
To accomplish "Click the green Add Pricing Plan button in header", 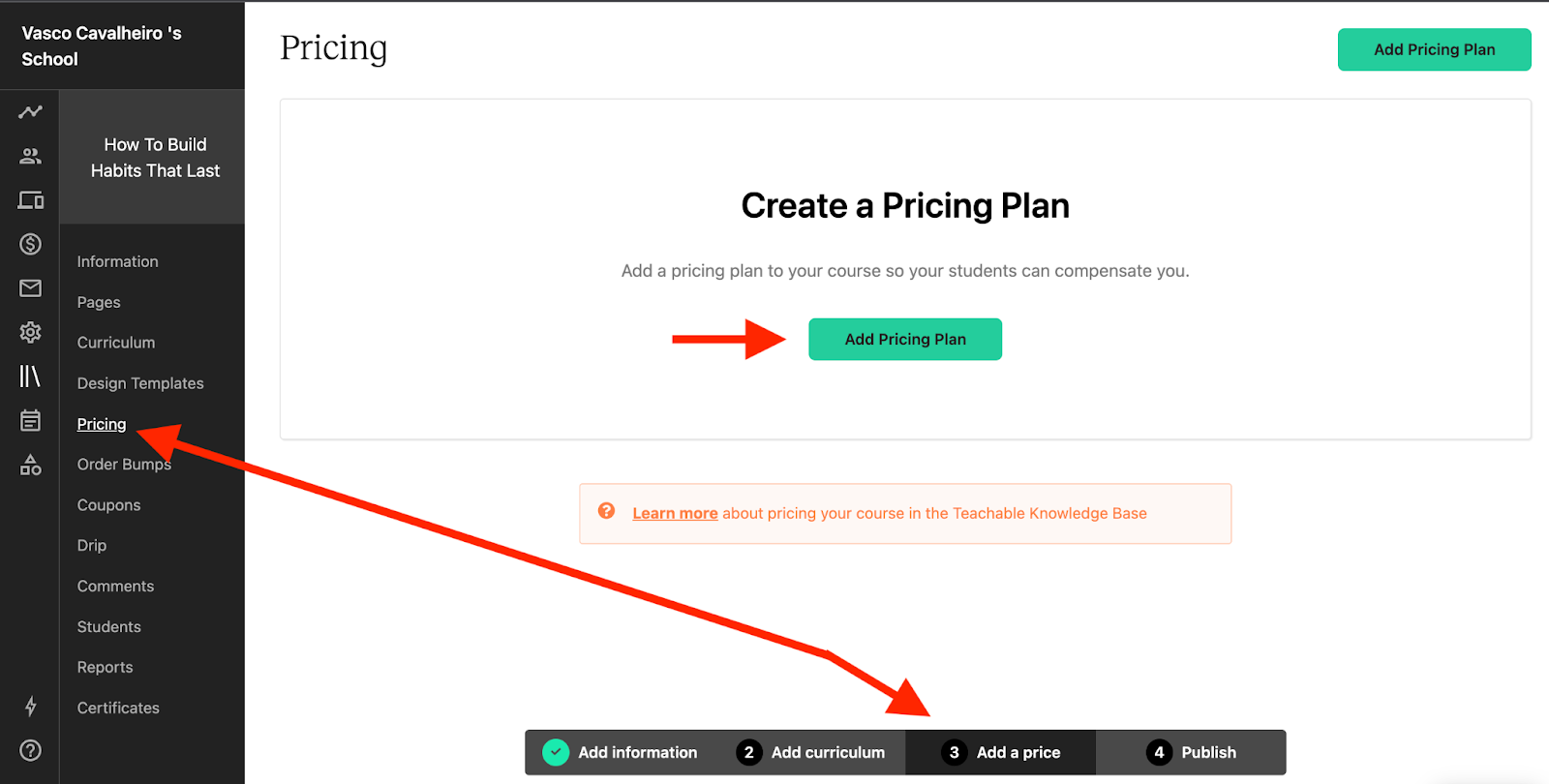I will pos(1434,49).
